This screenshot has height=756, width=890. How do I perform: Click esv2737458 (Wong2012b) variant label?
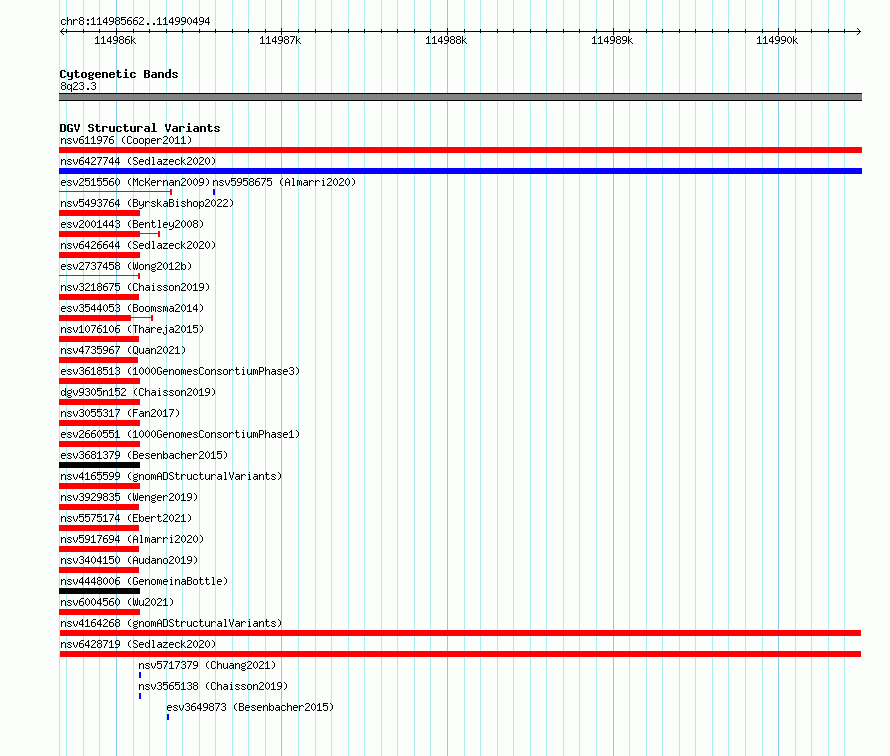click(126, 266)
